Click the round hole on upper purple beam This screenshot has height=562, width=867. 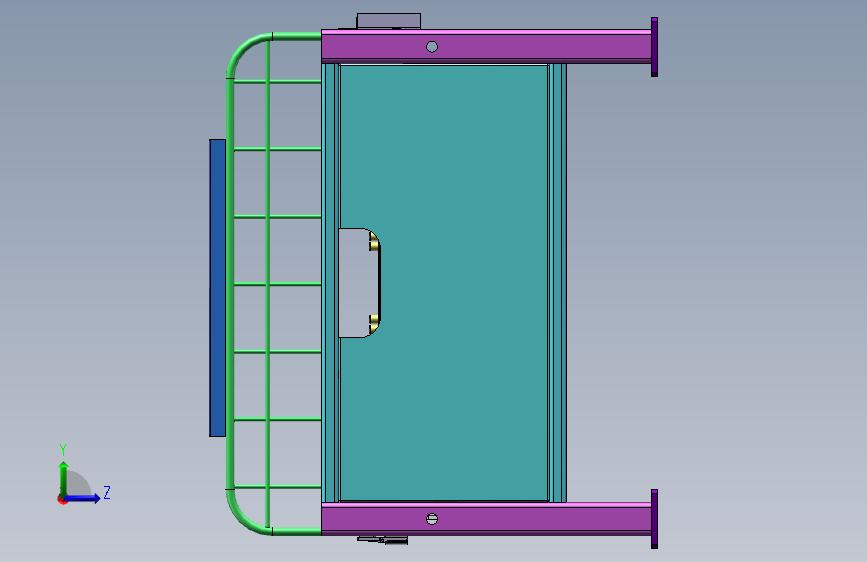[x=432, y=47]
